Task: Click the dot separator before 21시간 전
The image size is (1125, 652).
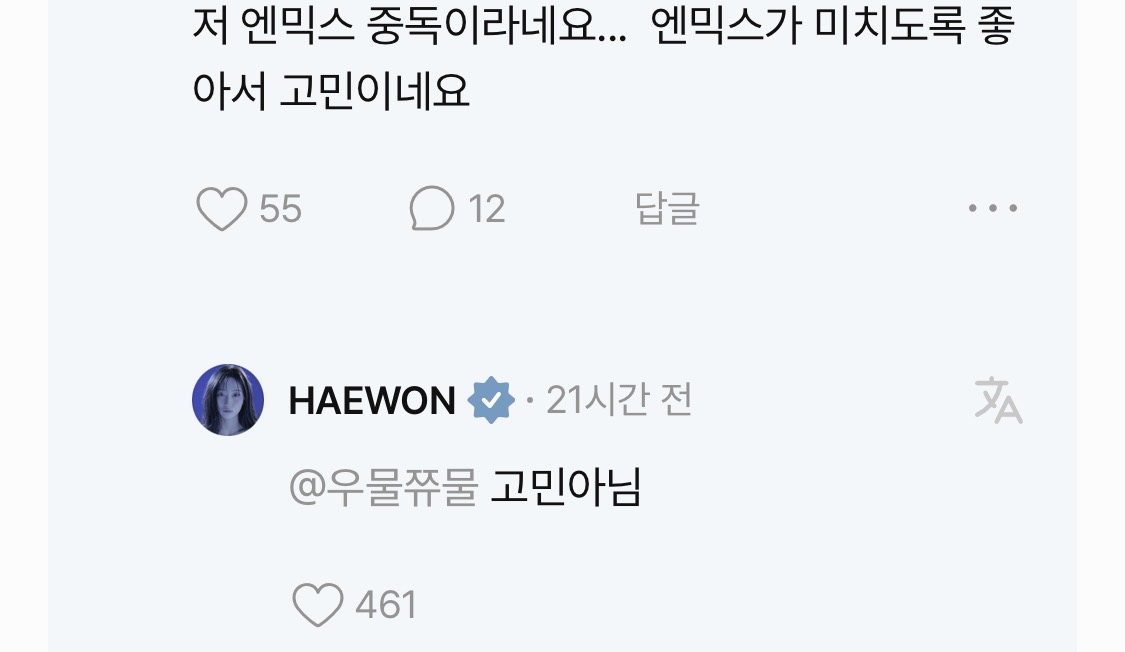Action: tap(529, 400)
